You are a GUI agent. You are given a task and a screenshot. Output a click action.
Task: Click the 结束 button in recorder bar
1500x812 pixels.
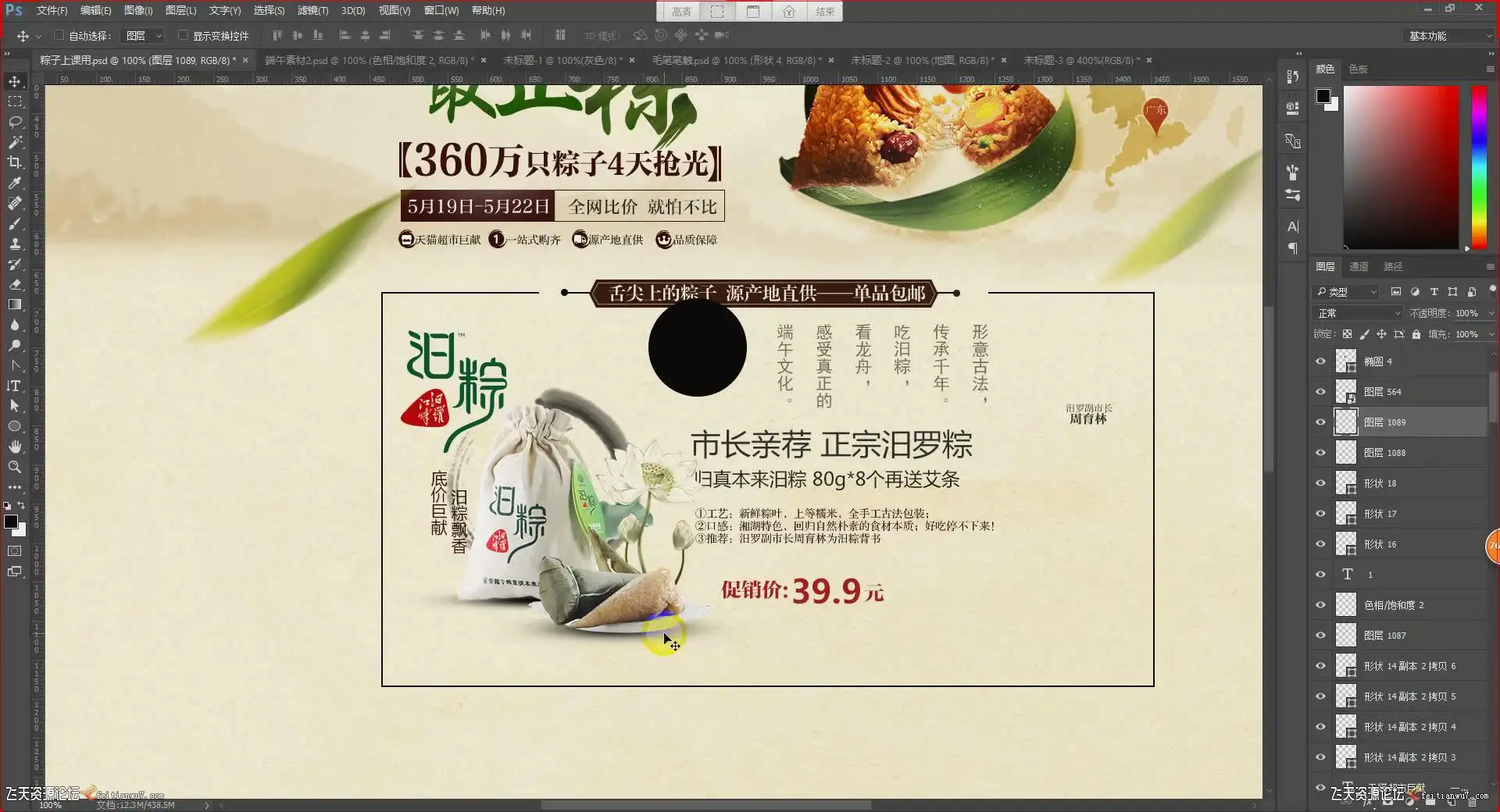pyautogui.click(x=825, y=12)
